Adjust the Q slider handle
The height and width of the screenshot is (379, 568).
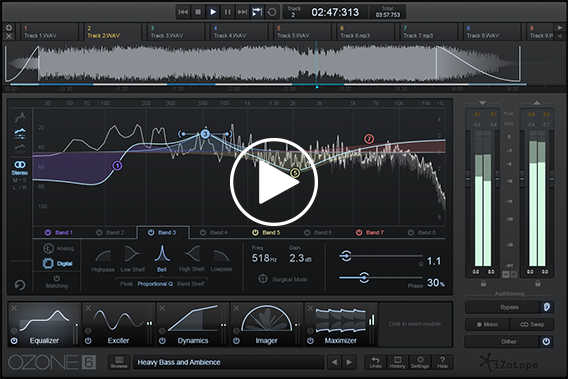click(x=346, y=256)
